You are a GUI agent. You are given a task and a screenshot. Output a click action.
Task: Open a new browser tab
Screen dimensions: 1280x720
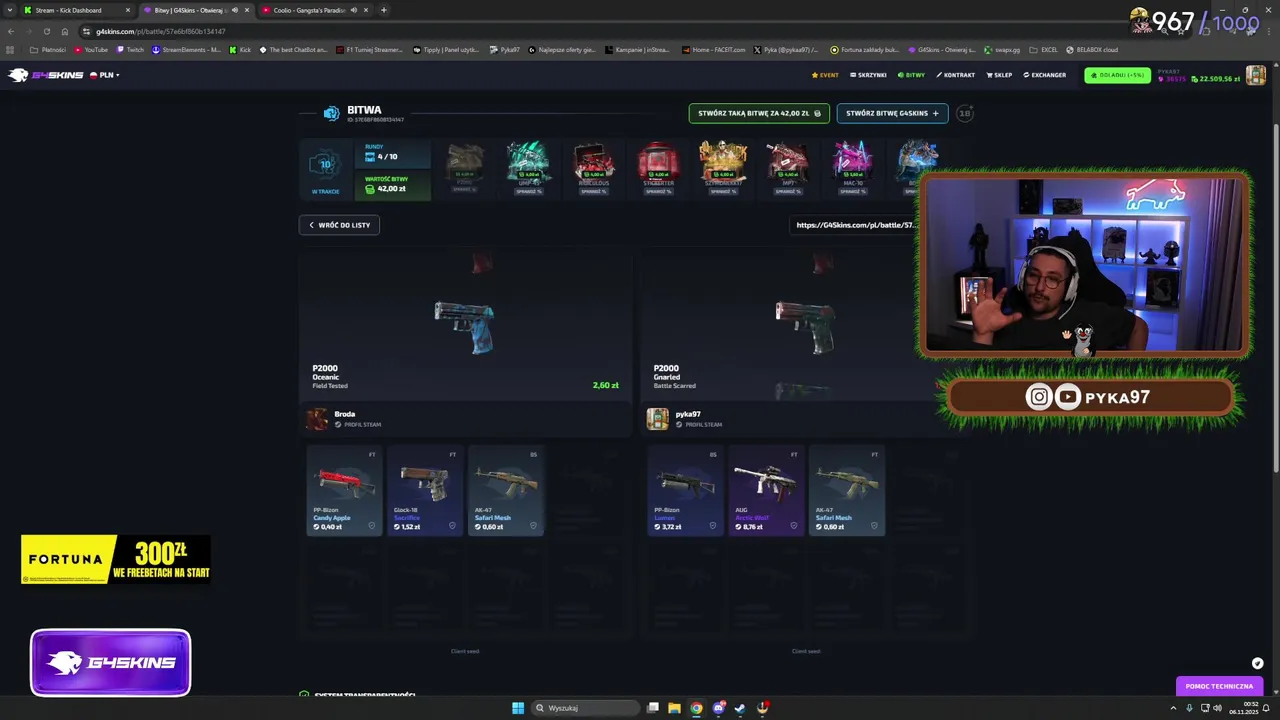pyautogui.click(x=384, y=10)
